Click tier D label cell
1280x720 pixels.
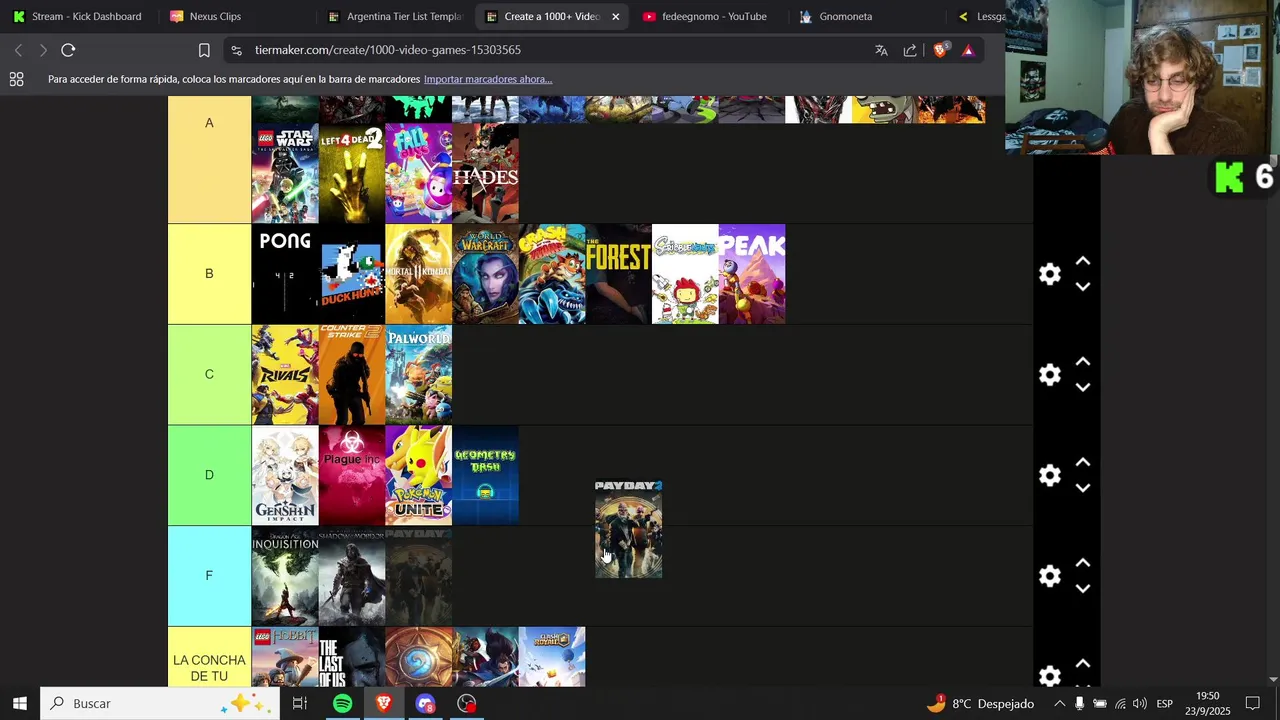[x=209, y=475]
